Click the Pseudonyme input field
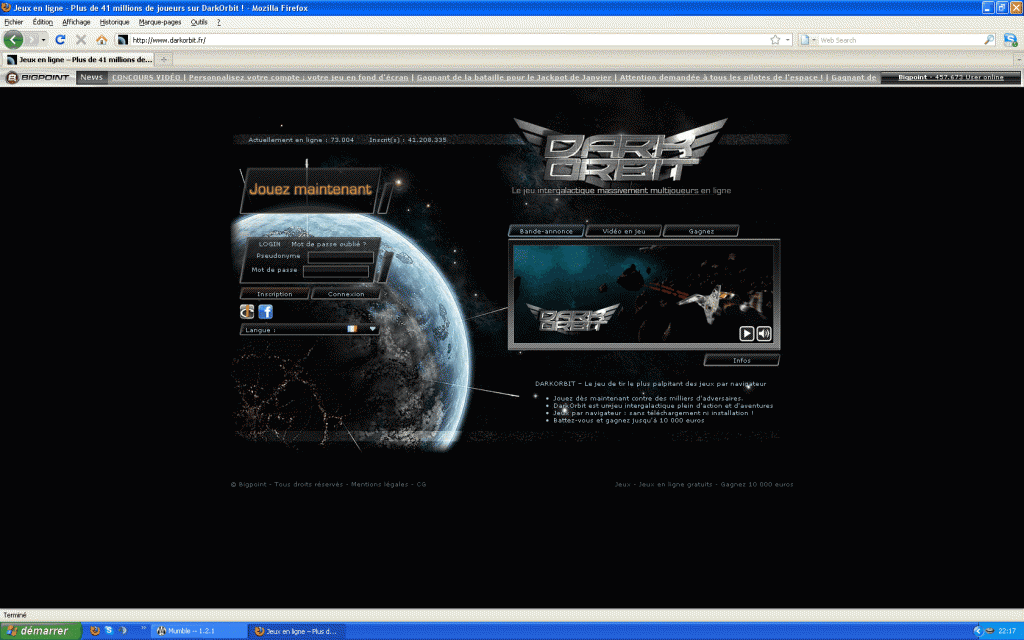1024x640 pixels. 340,257
